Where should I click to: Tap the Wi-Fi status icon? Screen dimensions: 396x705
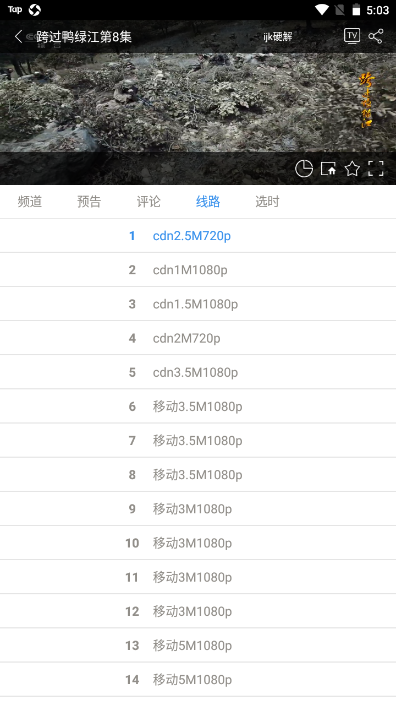322,10
